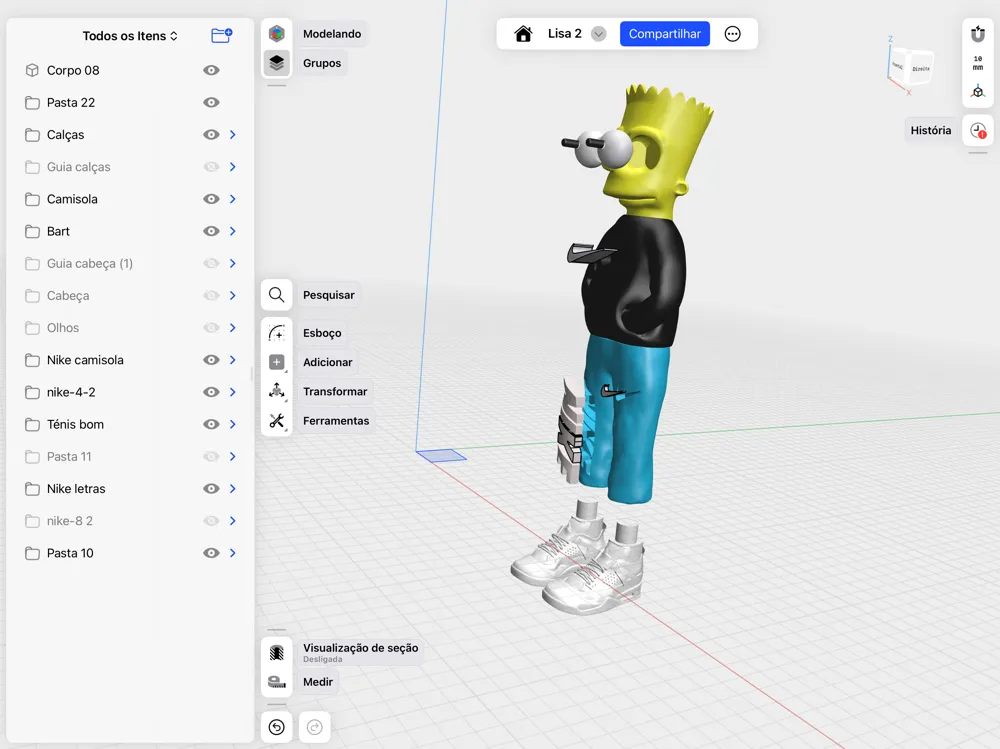Hide the Nike camisola folder

211,360
